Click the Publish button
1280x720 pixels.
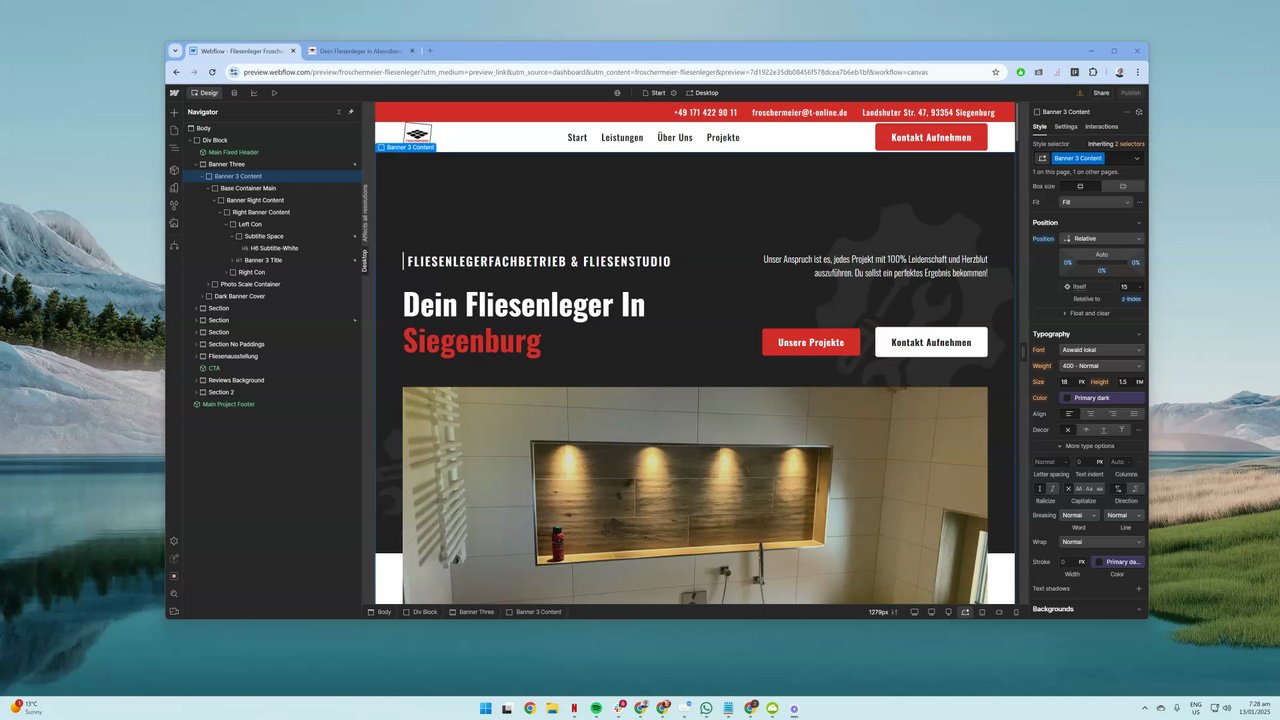(x=1131, y=93)
